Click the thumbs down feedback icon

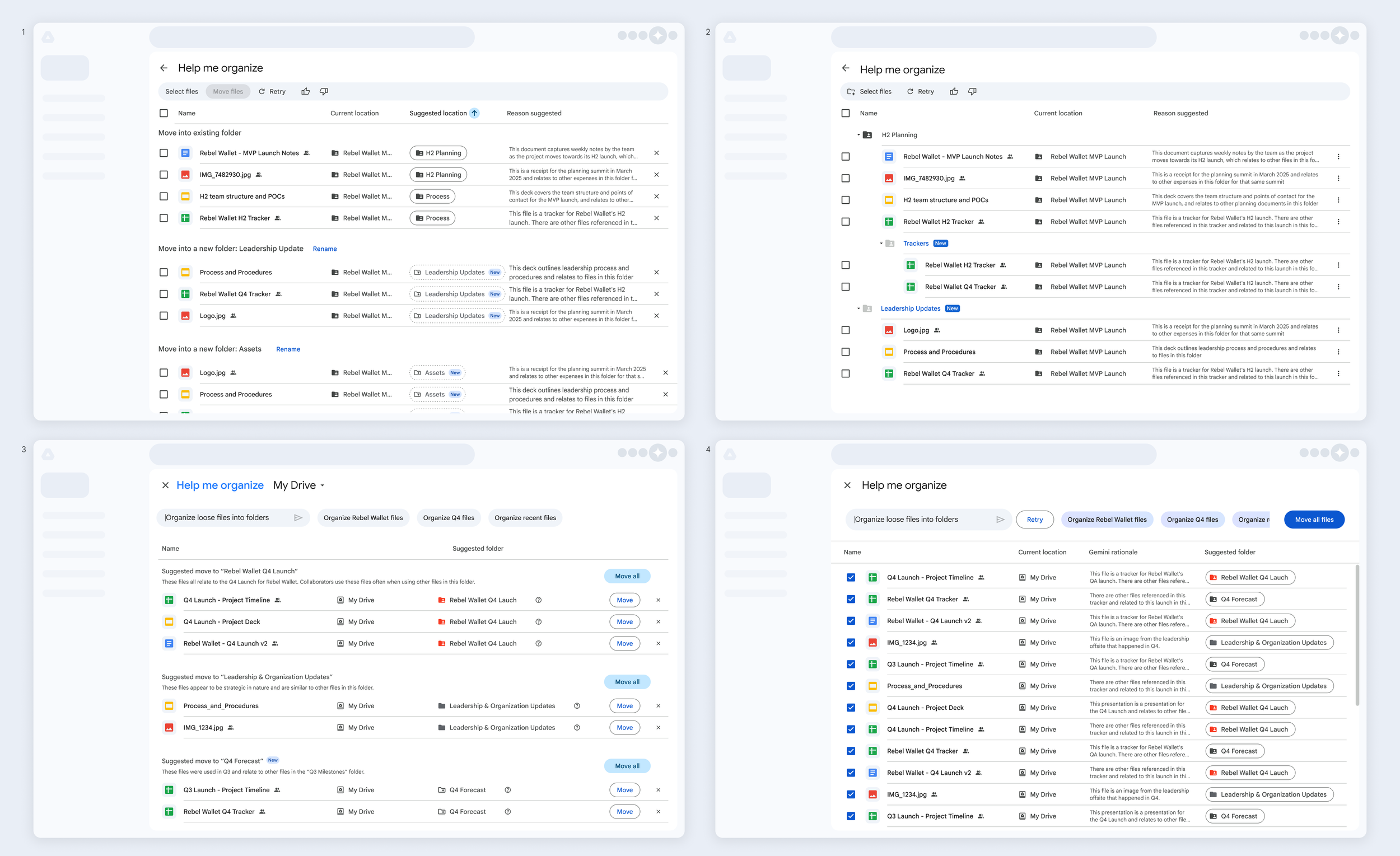tap(324, 91)
